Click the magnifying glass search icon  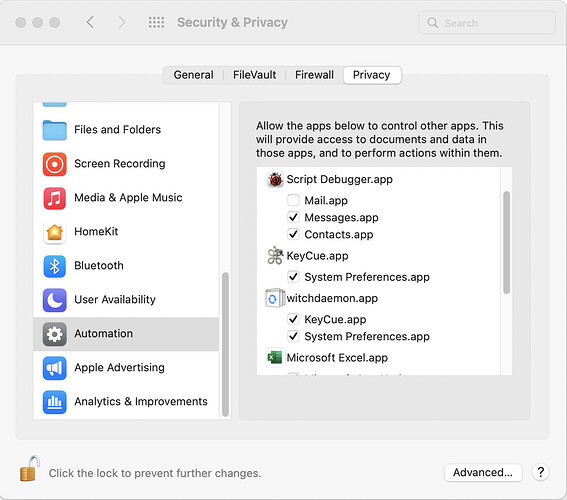pos(432,23)
